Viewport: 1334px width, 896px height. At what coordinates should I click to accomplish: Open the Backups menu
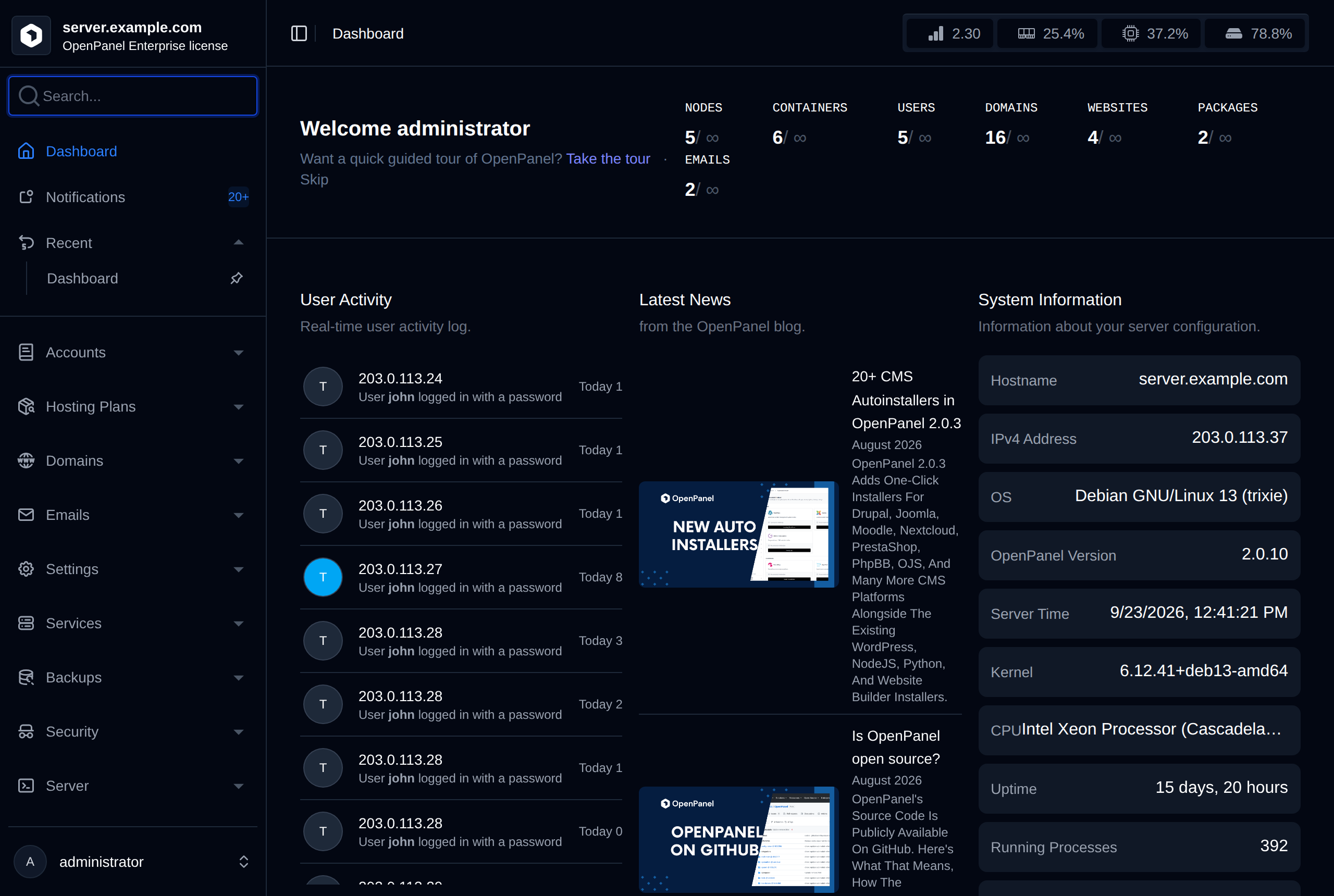(132, 677)
